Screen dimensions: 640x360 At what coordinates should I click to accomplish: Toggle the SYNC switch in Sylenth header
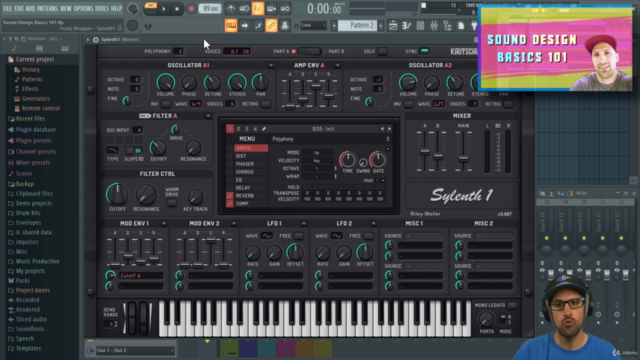tap(424, 51)
